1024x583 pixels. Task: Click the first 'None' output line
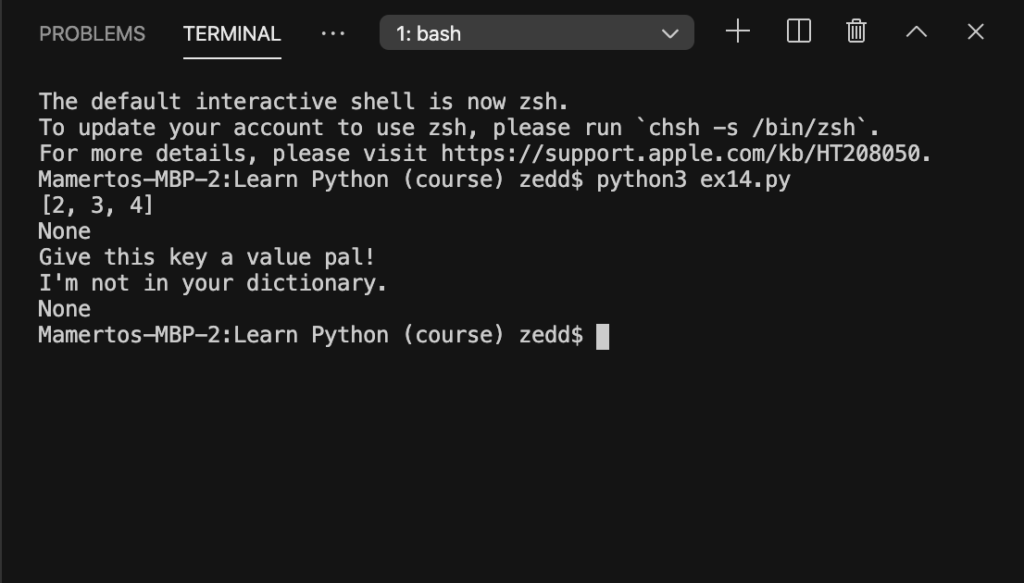[x=65, y=231]
